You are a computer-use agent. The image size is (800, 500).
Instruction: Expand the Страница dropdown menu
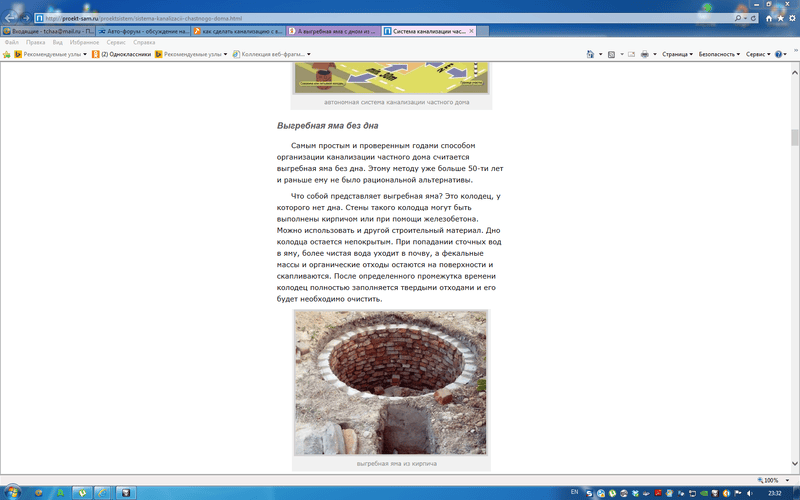(677, 54)
